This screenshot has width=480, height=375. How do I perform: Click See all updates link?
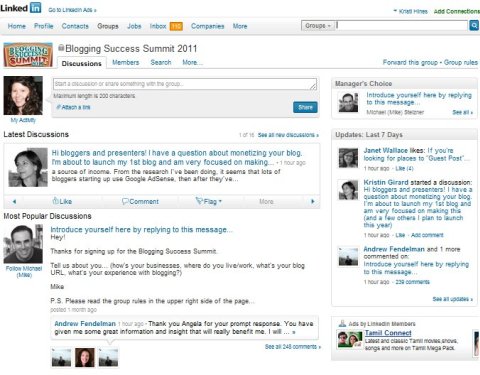click(x=452, y=299)
